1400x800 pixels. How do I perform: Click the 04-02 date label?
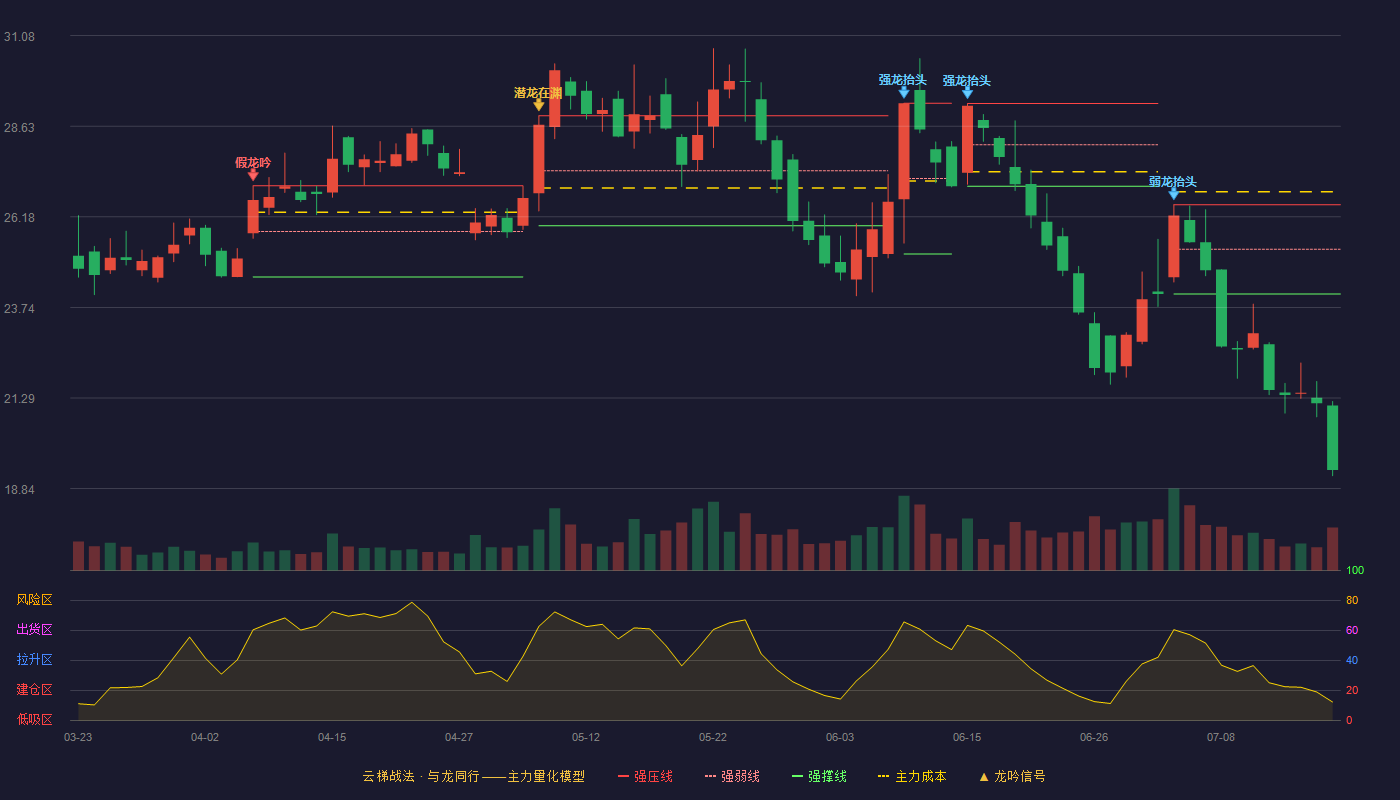(x=205, y=737)
